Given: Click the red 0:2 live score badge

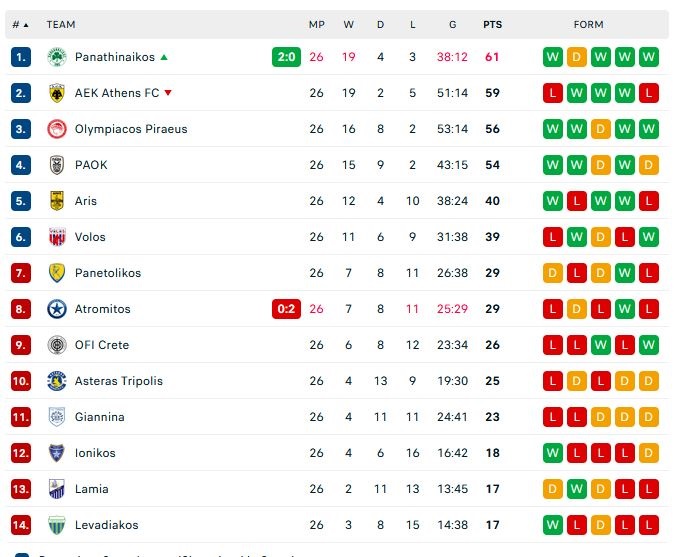Looking at the screenshot, I should click(x=286, y=309).
